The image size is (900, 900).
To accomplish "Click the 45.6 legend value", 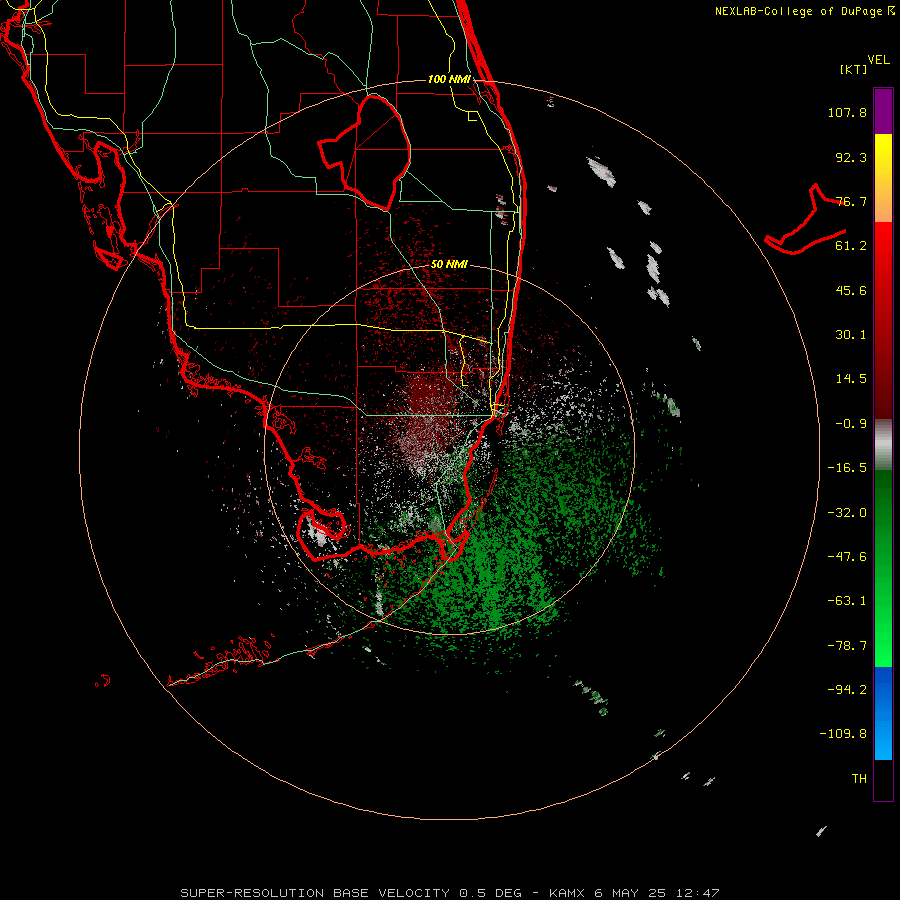I will click(851, 290).
